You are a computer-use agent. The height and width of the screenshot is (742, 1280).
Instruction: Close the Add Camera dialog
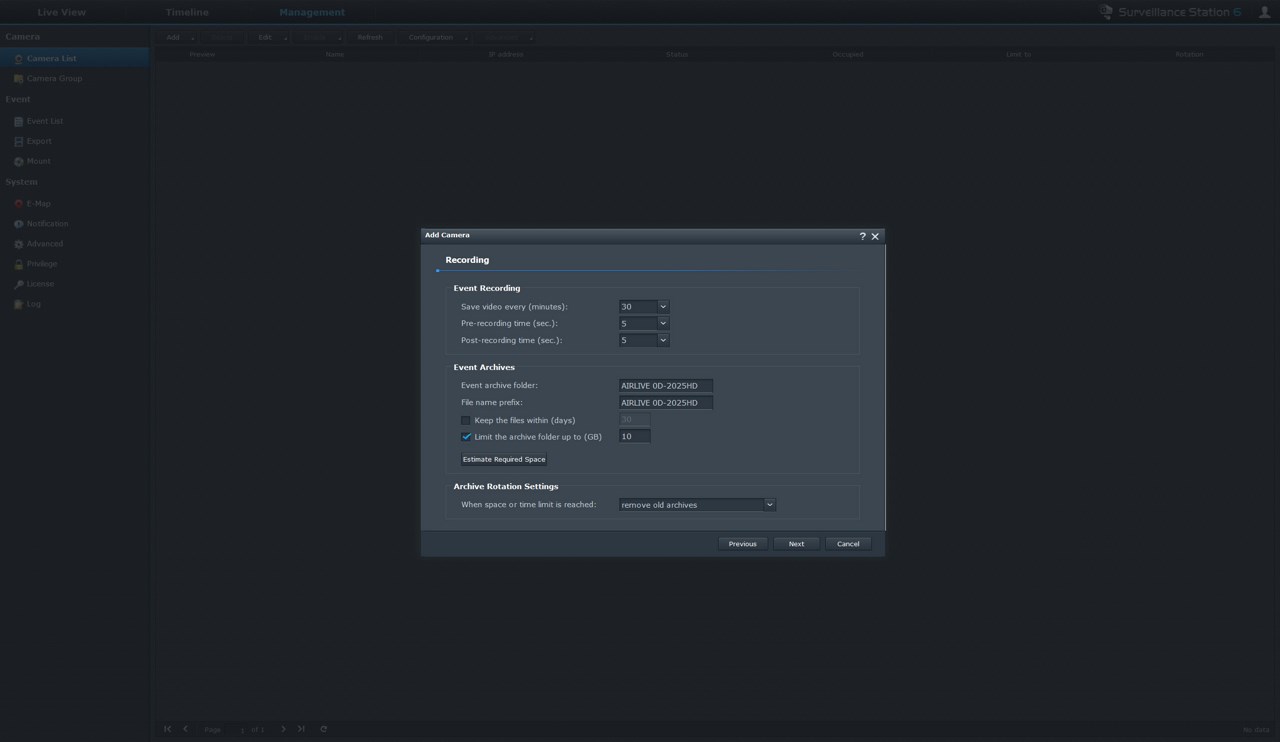coord(875,236)
